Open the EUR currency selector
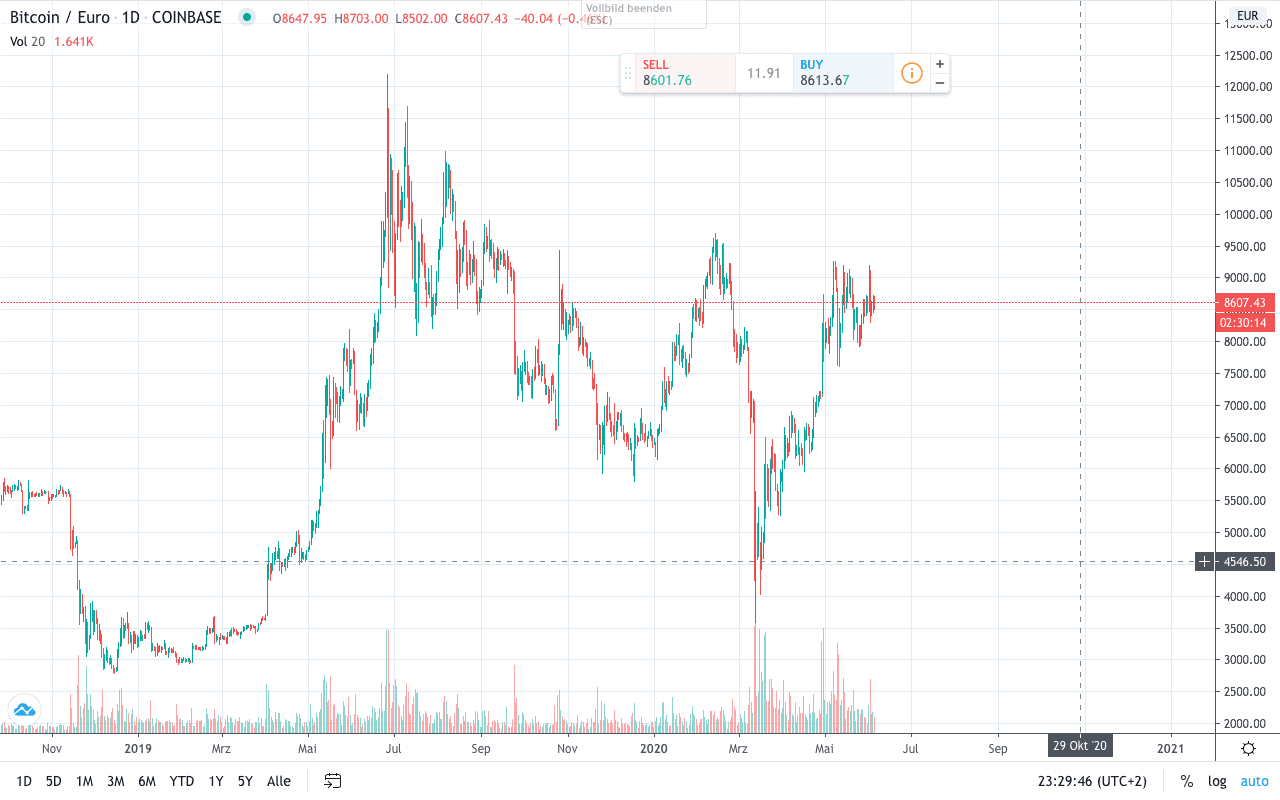The width and height of the screenshot is (1280, 800). pos(1247,15)
